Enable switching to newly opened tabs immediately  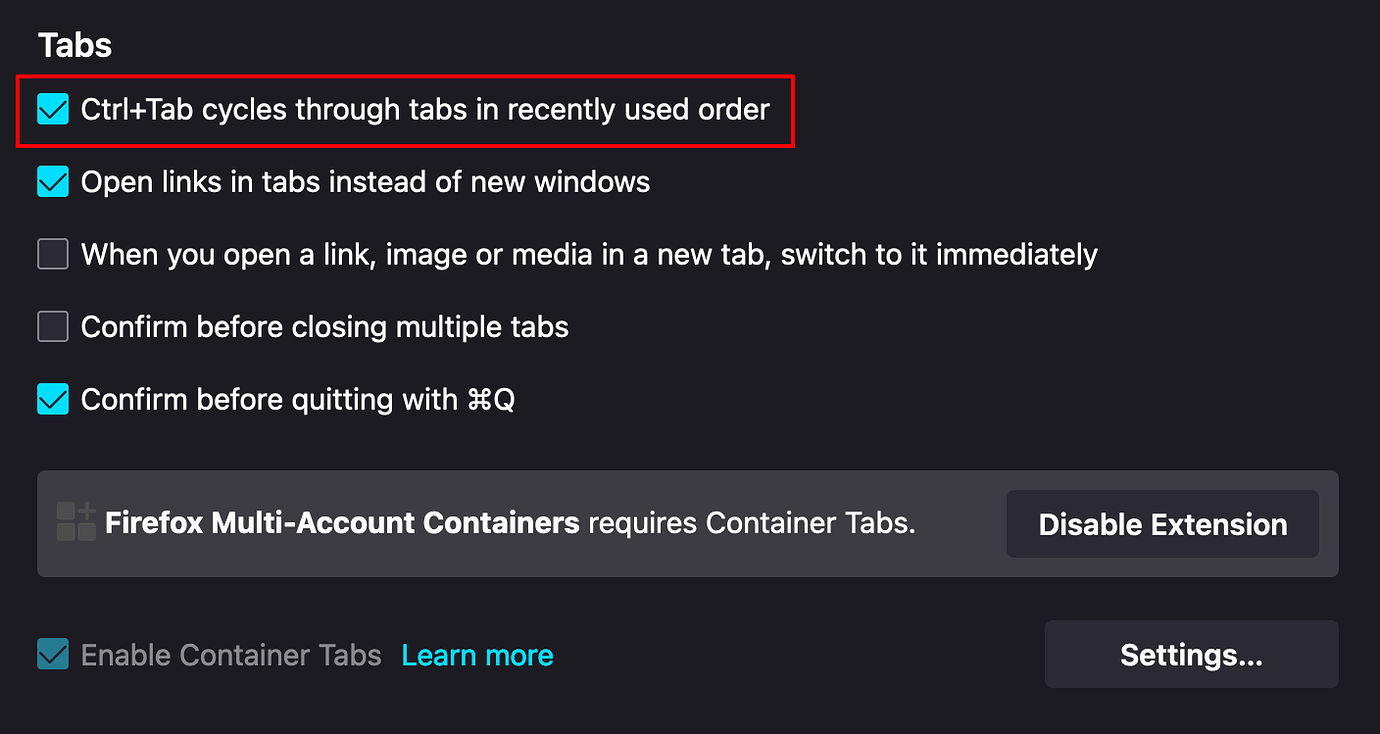tap(52, 254)
